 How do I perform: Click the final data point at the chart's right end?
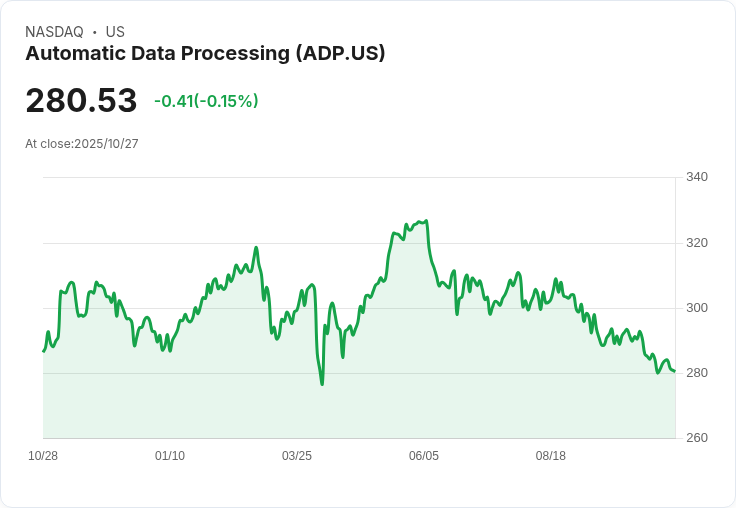(x=675, y=372)
